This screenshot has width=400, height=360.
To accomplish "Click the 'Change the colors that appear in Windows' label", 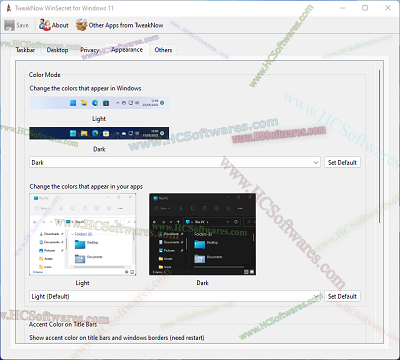I will tap(85, 88).
